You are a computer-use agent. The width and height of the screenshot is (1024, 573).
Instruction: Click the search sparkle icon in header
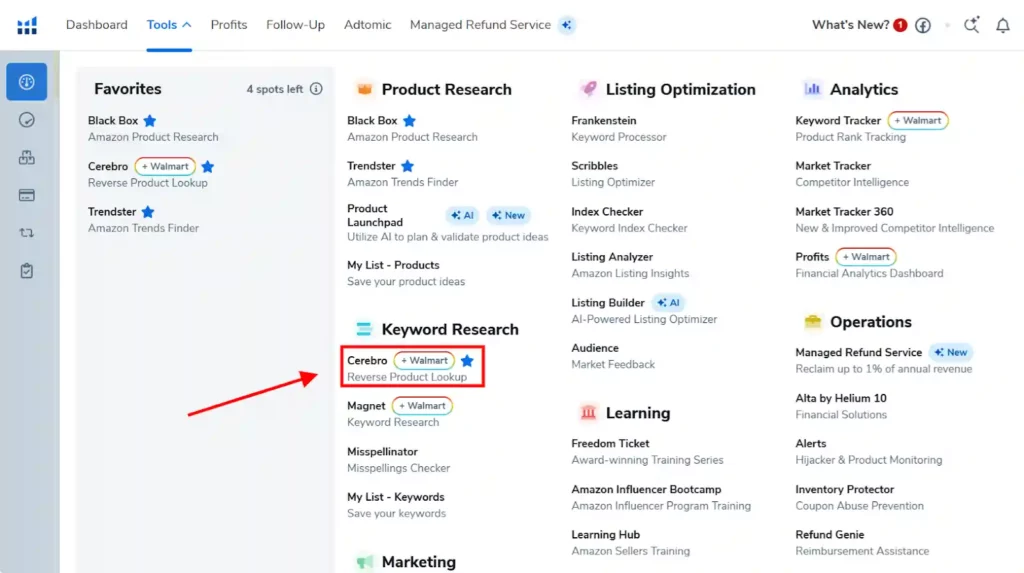point(972,25)
